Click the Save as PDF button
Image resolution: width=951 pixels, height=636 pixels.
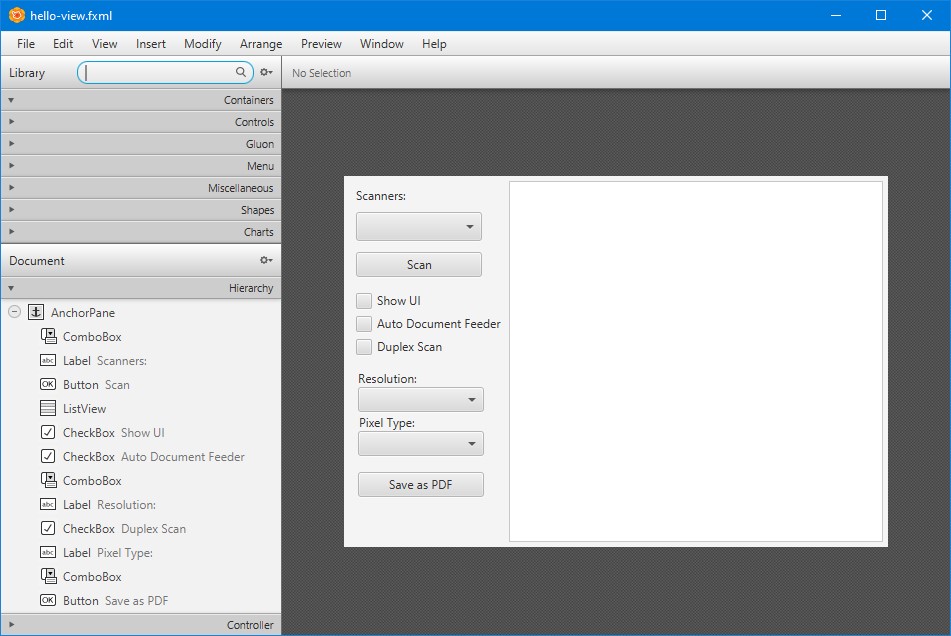click(421, 485)
